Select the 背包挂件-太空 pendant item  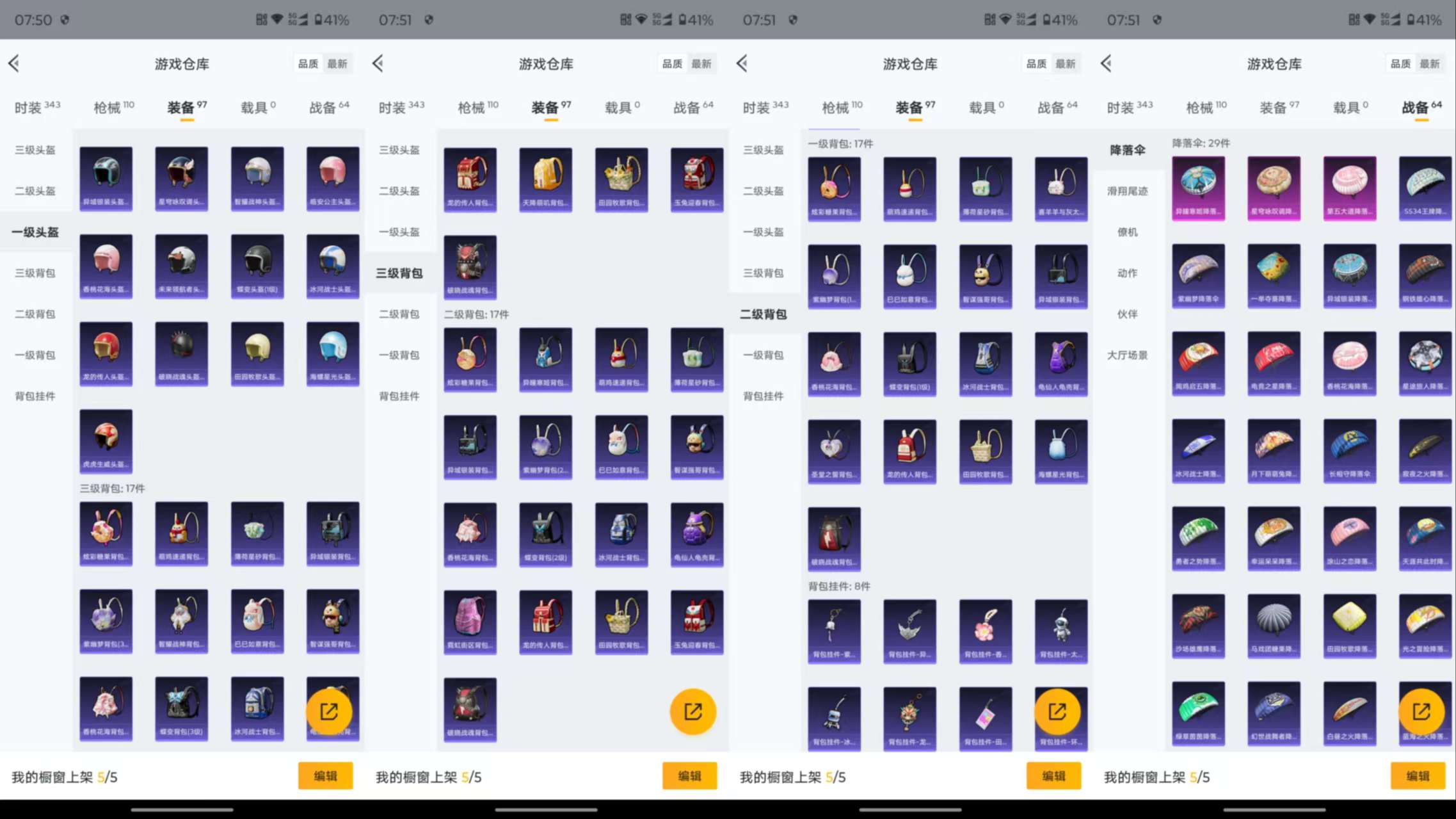pyautogui.click(x=1060, y=632)
